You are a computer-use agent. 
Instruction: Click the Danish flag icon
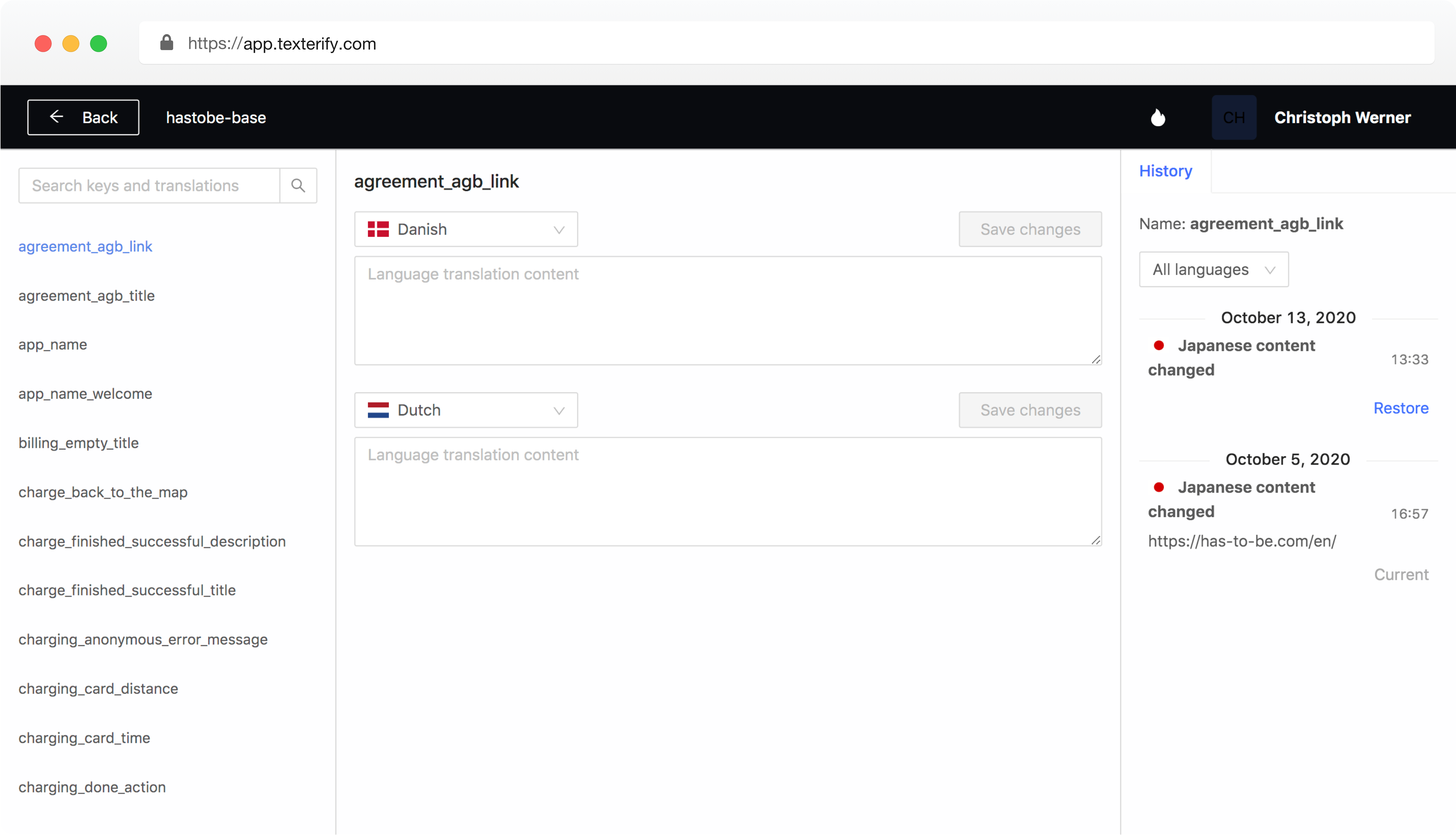(378, 229)
